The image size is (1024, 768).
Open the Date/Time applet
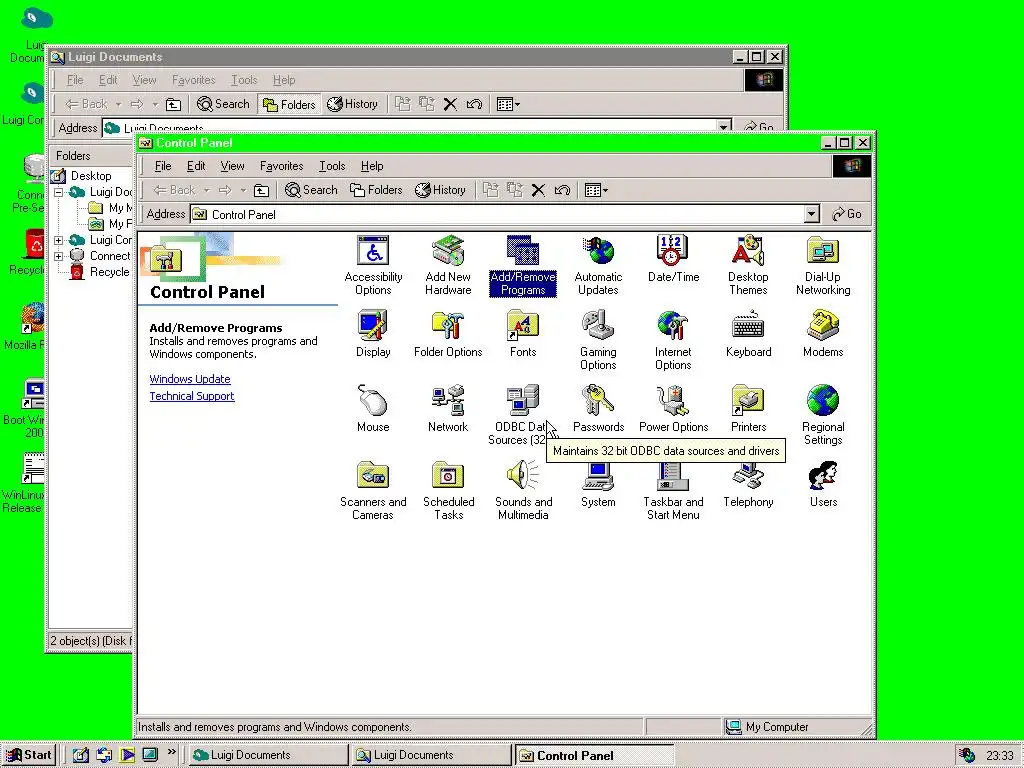point(673,259)
